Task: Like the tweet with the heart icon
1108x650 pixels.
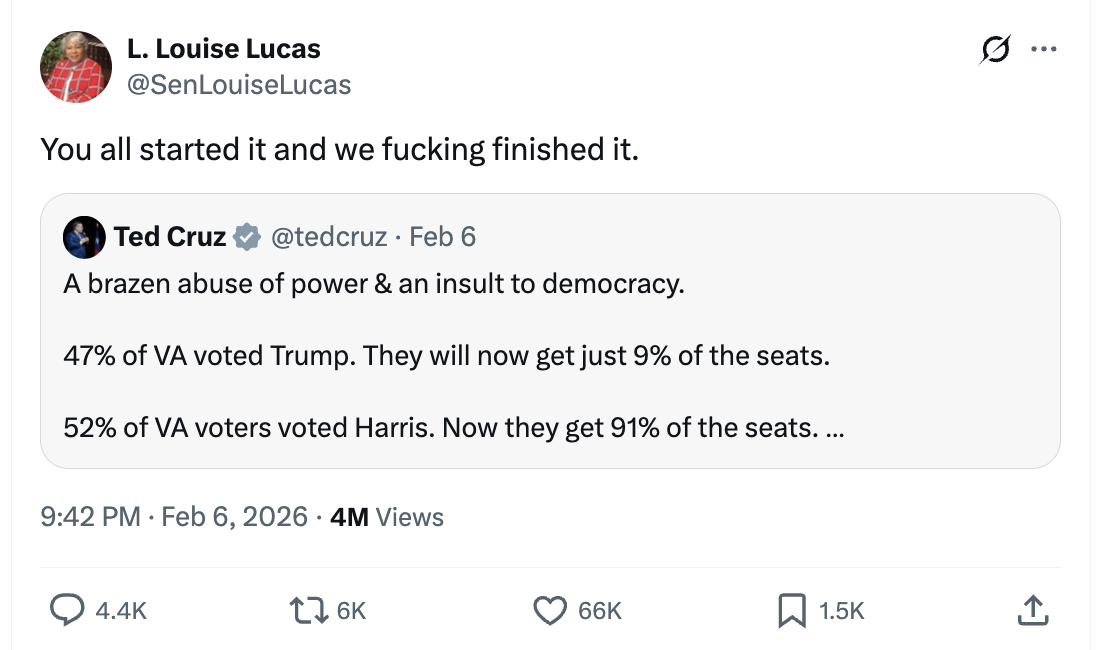Action: (549, 609)
